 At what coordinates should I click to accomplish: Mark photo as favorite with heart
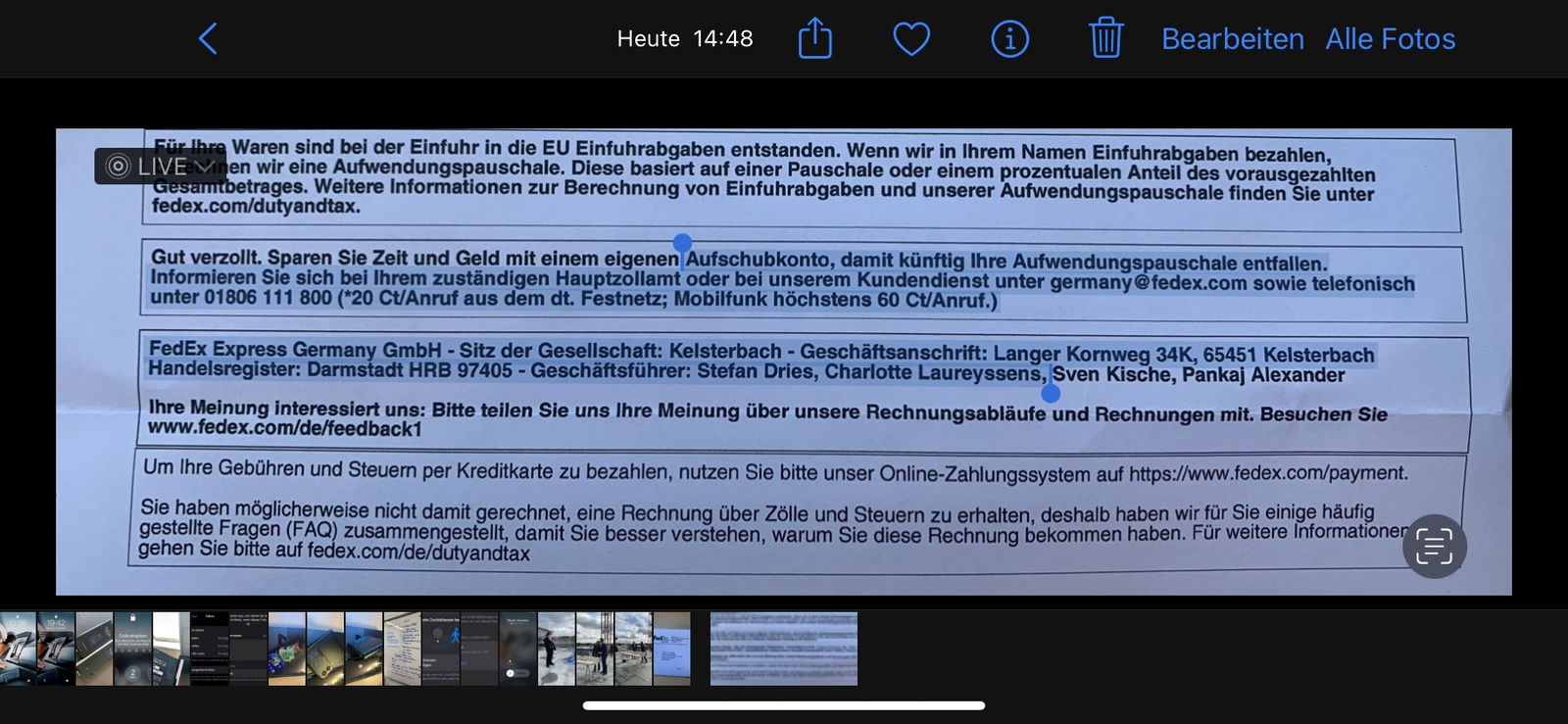(911, 39)
